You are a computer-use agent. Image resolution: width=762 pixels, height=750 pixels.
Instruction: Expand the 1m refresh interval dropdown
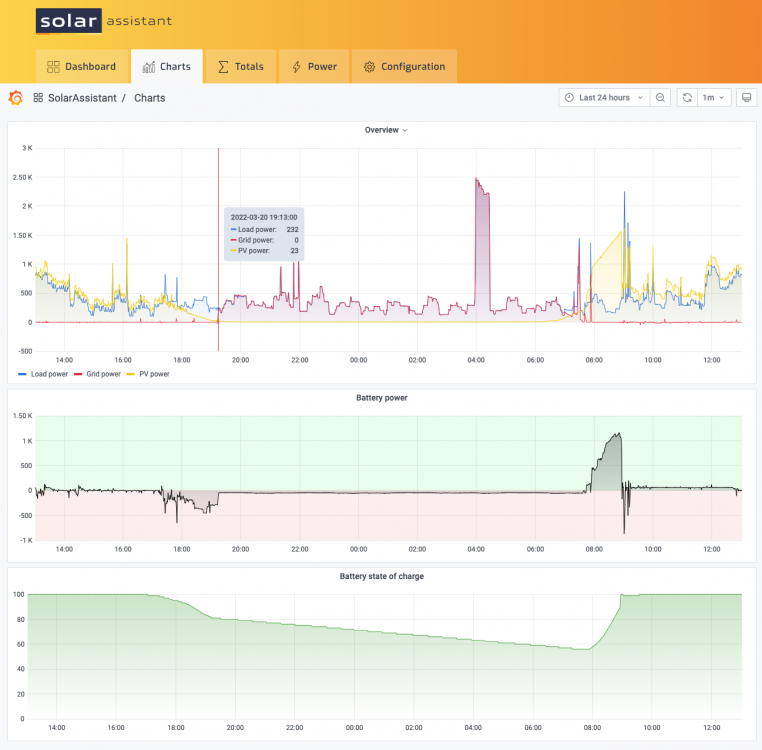tap(714, 98)
